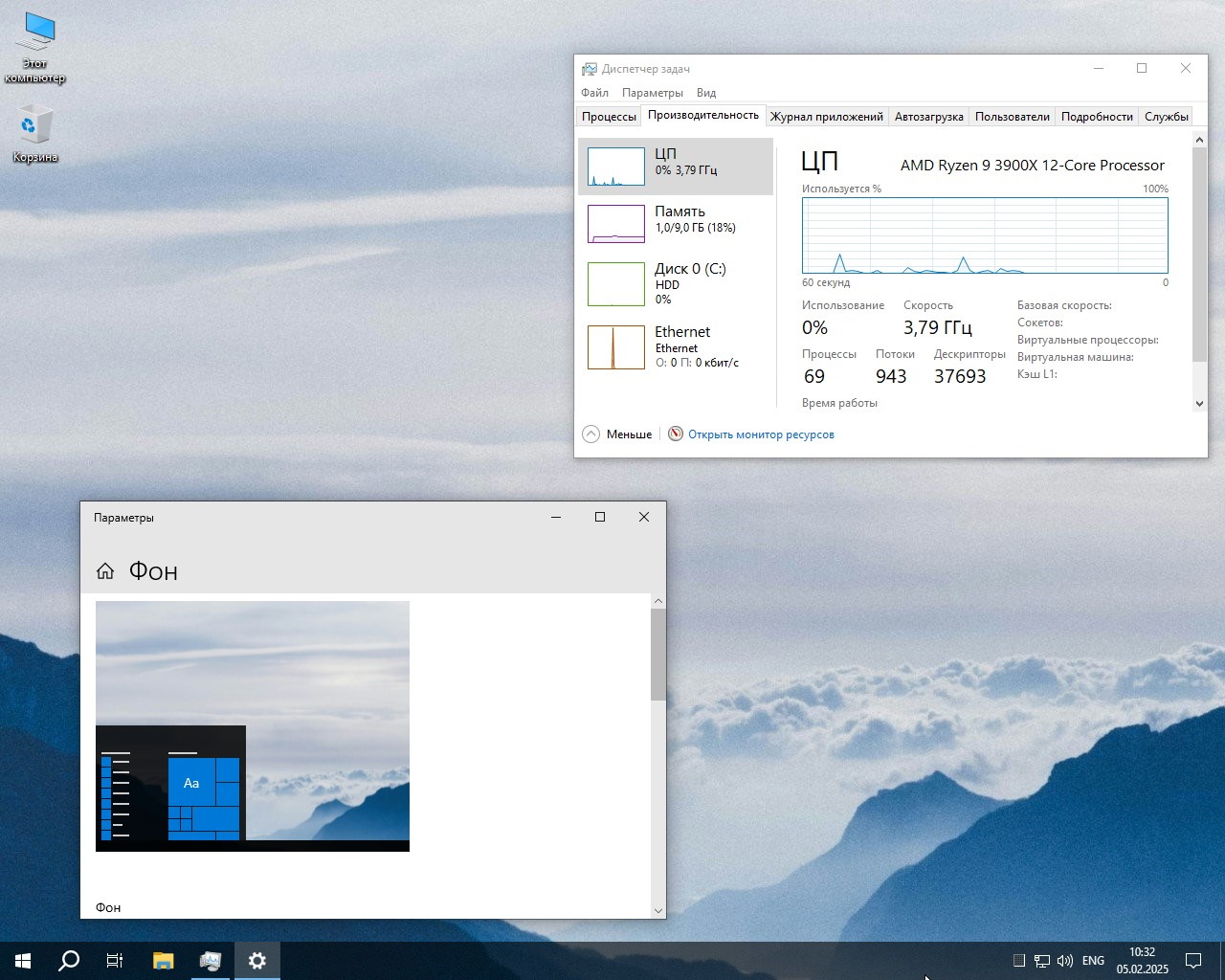Select Диск 0 (C:) performance item

pyautogui.click(x=676, y=283)
